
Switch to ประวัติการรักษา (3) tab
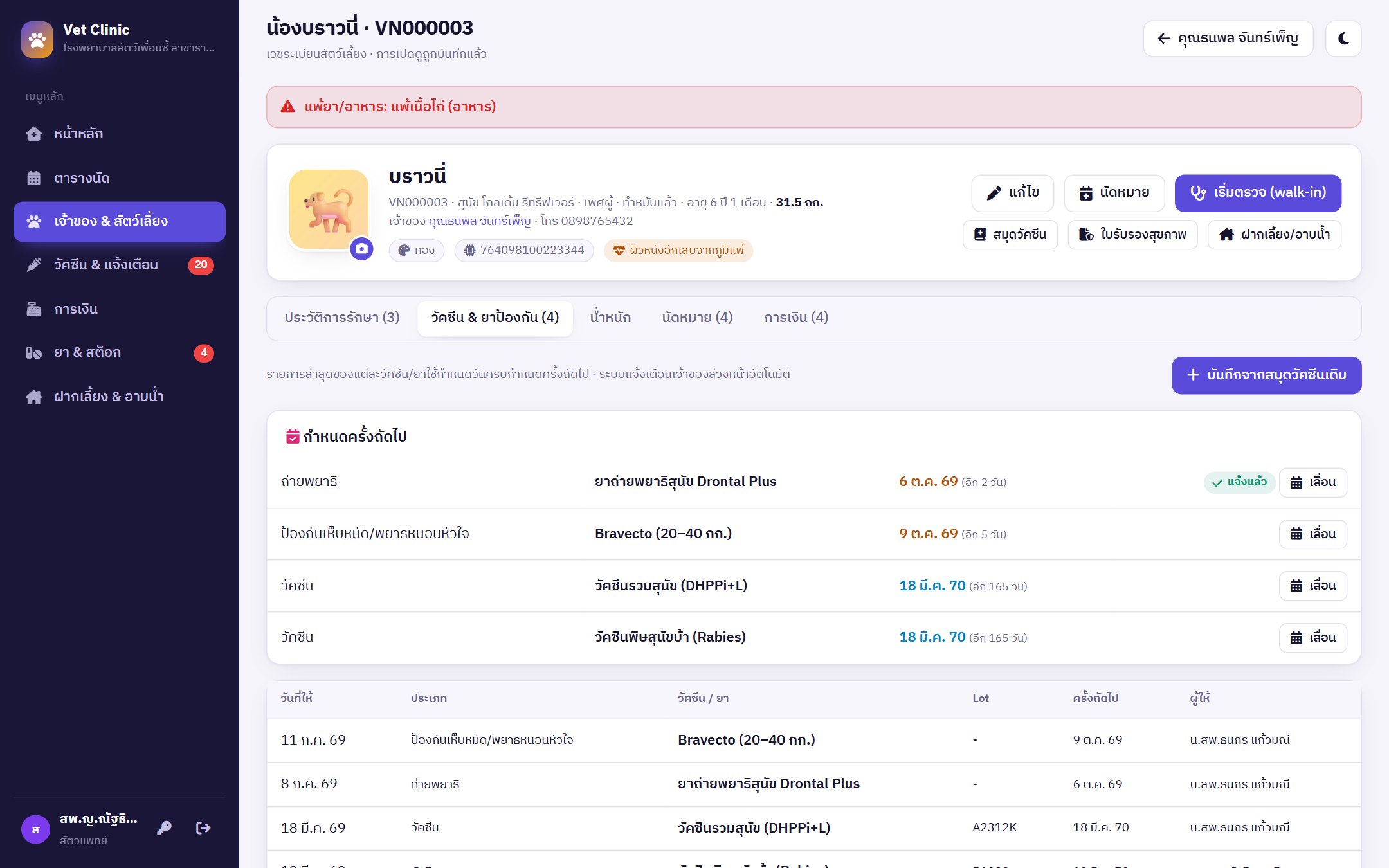(x=342, y=318)
